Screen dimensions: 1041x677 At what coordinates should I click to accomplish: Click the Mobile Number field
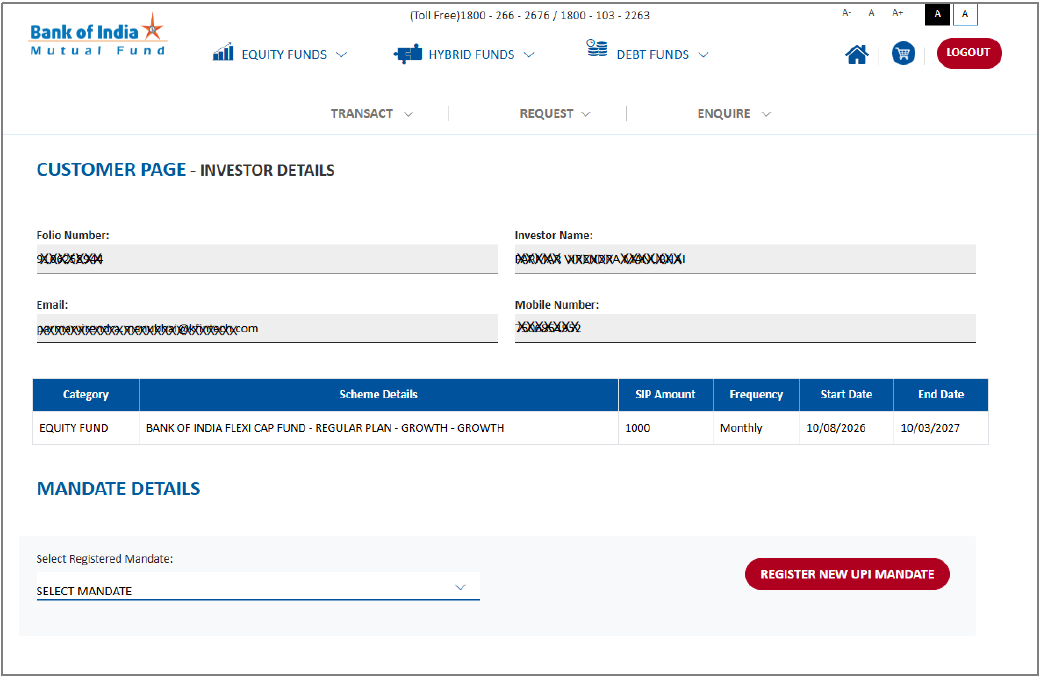745,329
